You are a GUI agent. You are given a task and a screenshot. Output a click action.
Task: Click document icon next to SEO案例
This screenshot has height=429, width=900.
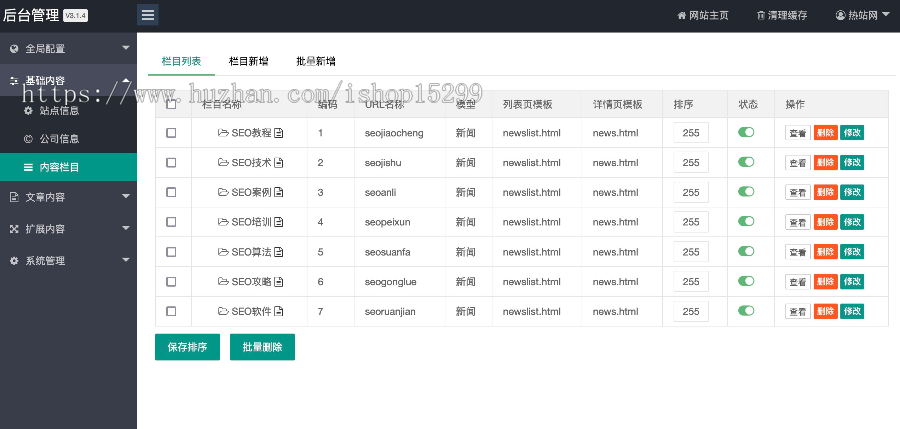tap(279, 192)
